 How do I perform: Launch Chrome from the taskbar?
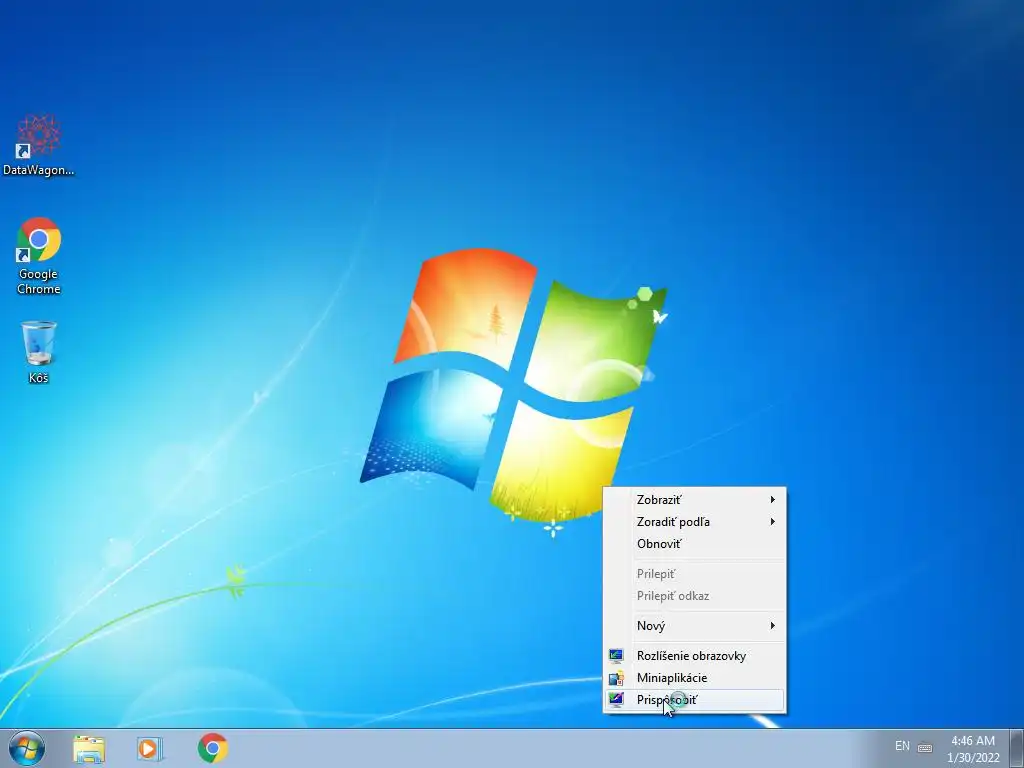click(213, 748)
